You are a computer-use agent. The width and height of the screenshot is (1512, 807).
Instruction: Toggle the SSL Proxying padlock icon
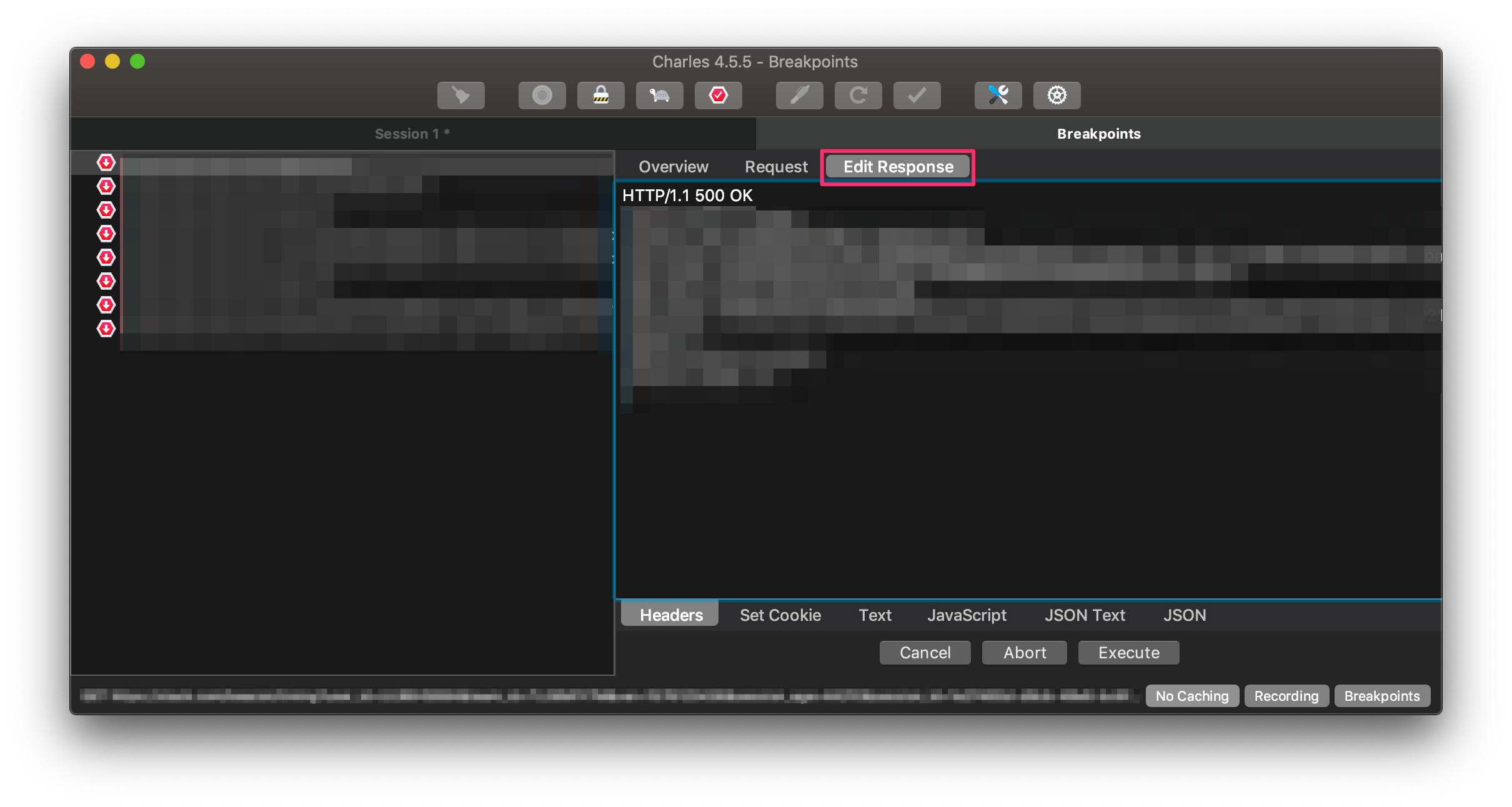pyautogui.click(x=600, y=96)
